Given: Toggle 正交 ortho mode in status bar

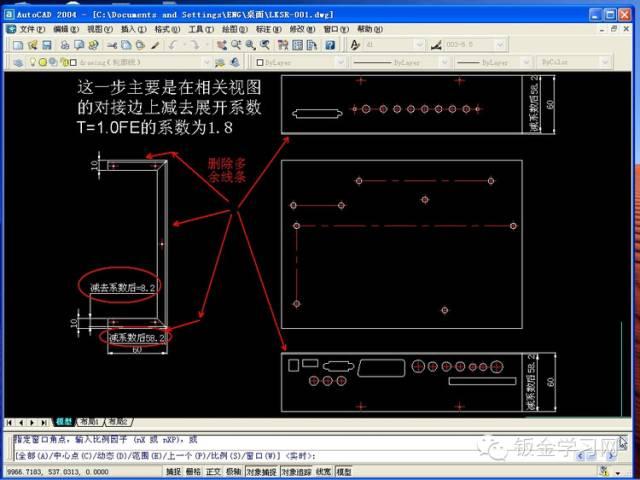Looking at the screenshot, I should point(213,471).
